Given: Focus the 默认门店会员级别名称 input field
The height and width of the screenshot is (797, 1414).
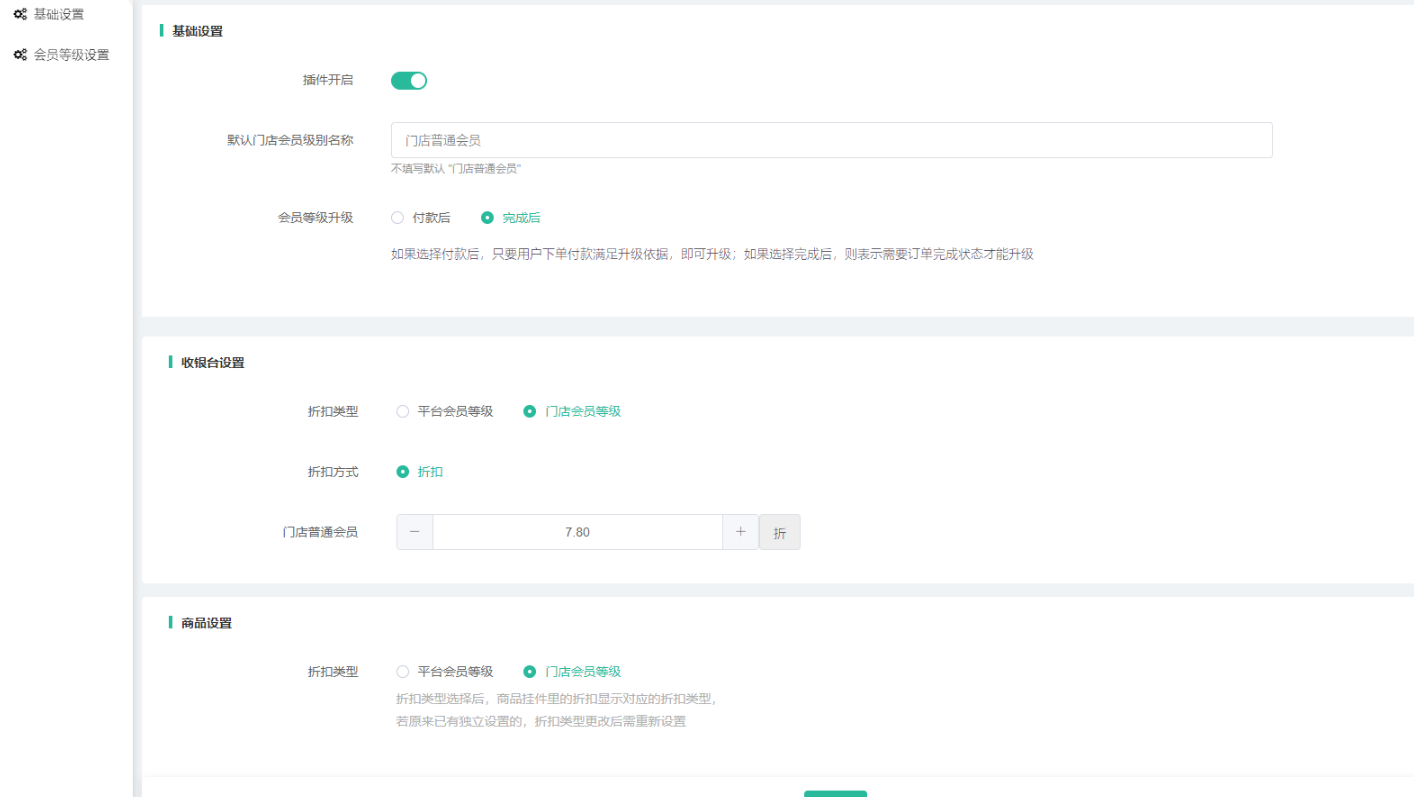Looking at the screenshot, I should click(830, 141).
